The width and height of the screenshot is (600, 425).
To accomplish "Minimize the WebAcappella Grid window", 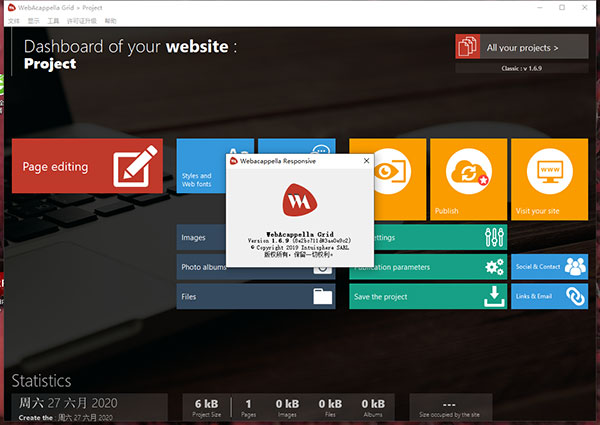I will [540, 7].
